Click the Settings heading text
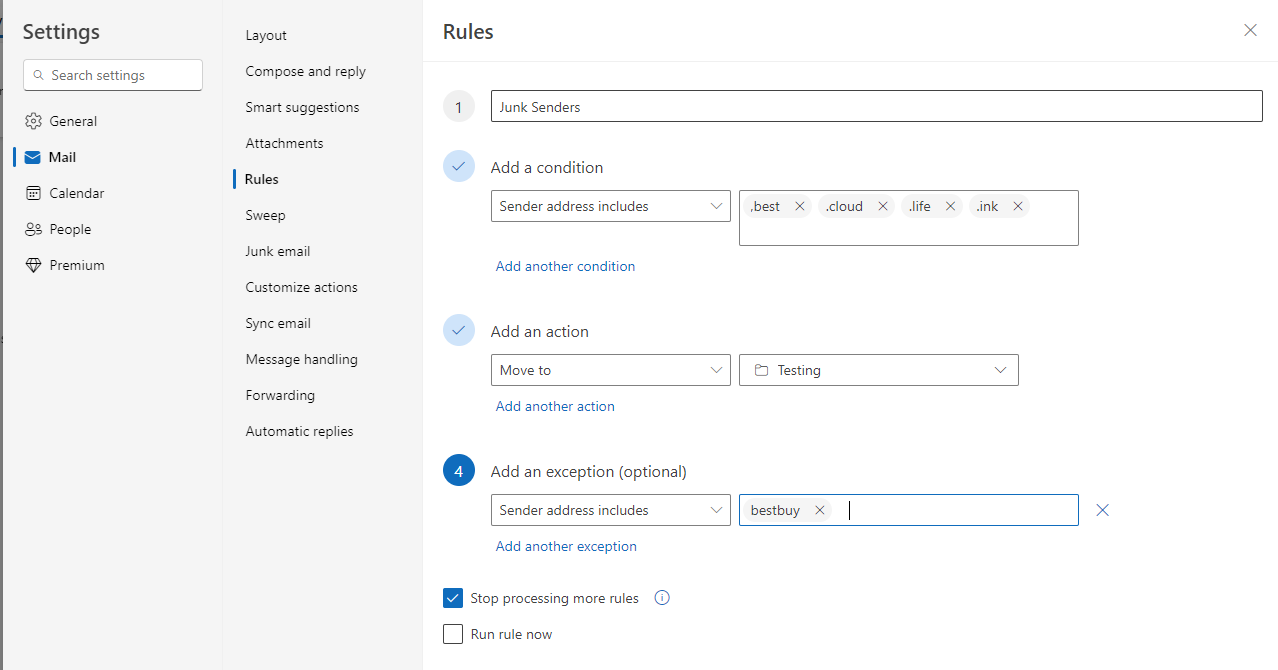This screenshot has width=1278, height=670. click(61, 32)
